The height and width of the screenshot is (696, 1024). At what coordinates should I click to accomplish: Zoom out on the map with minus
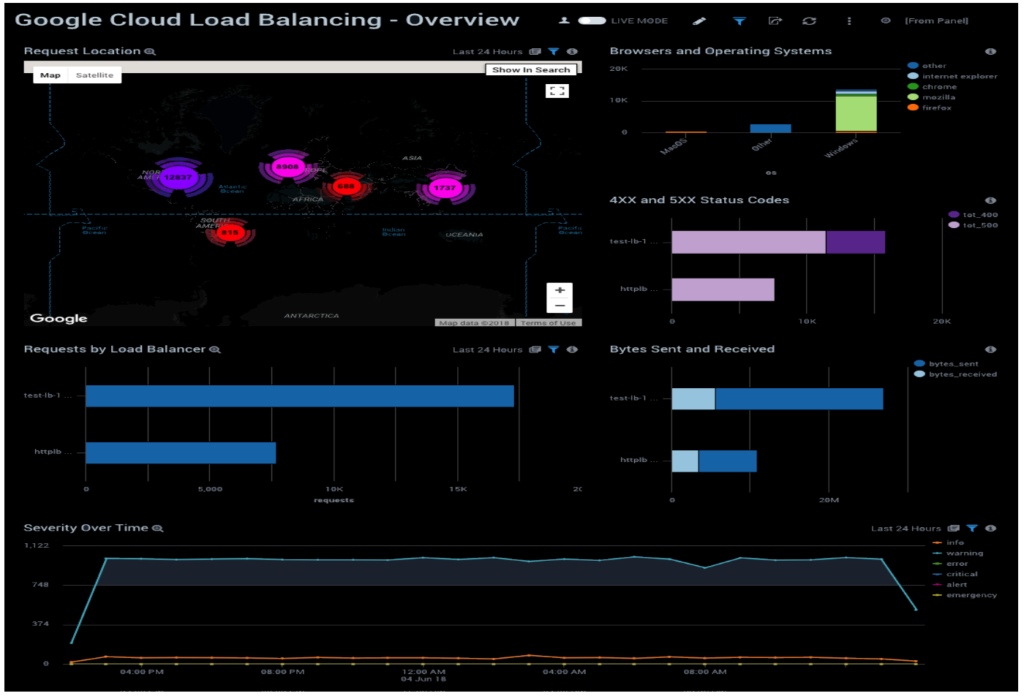[560, 306]
